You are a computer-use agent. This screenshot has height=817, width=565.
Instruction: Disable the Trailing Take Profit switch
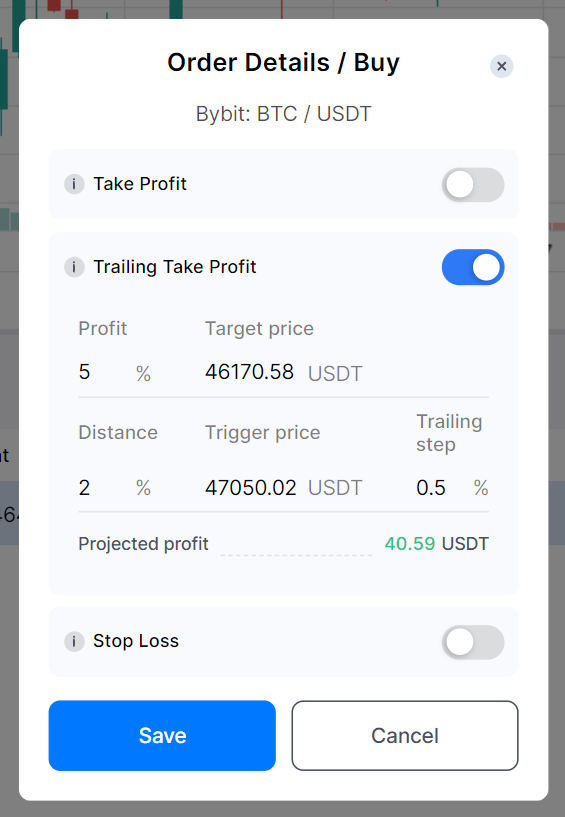pos(473,267)
